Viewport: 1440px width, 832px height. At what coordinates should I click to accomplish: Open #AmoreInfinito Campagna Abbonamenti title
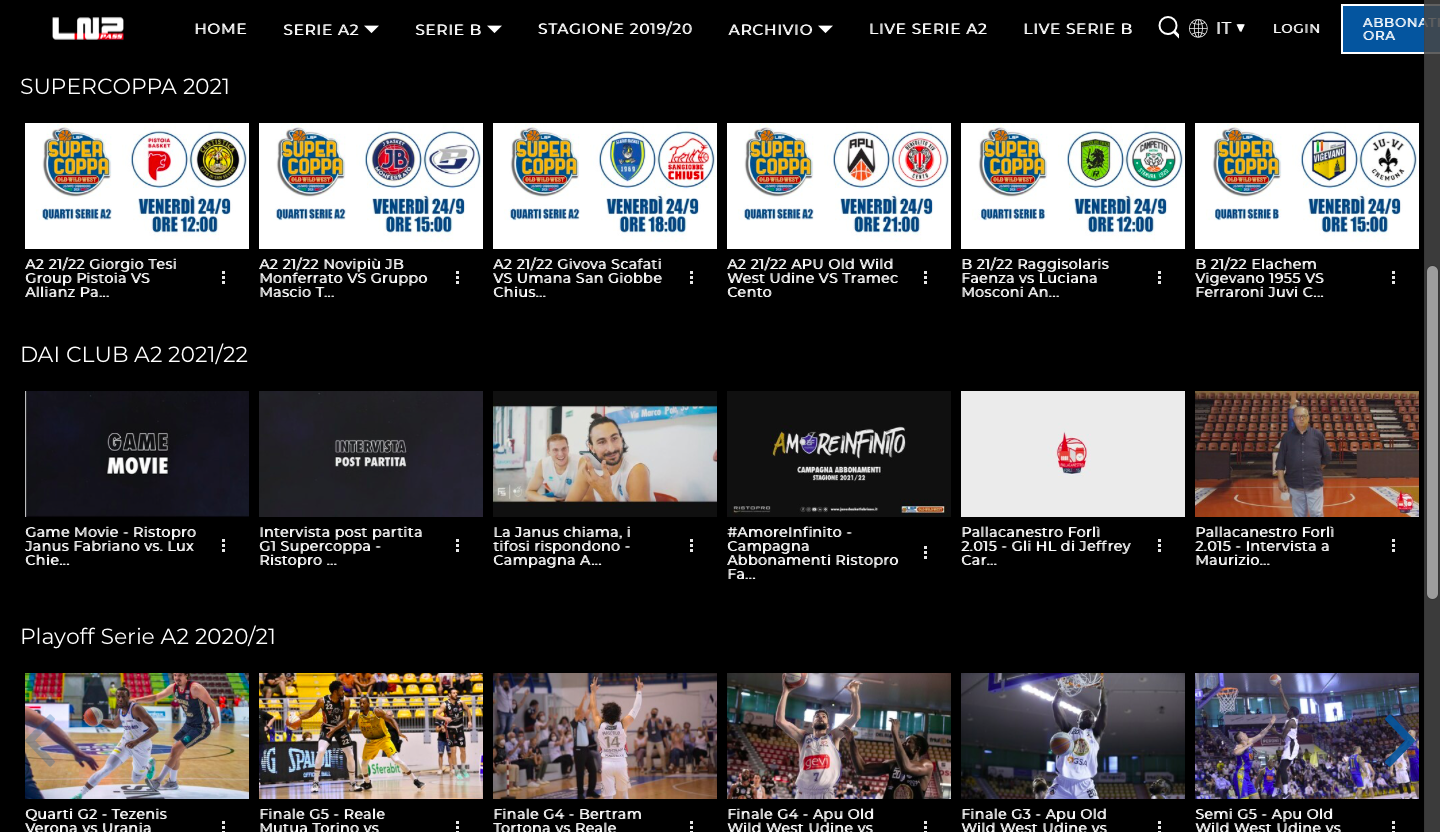click(813, 553)
